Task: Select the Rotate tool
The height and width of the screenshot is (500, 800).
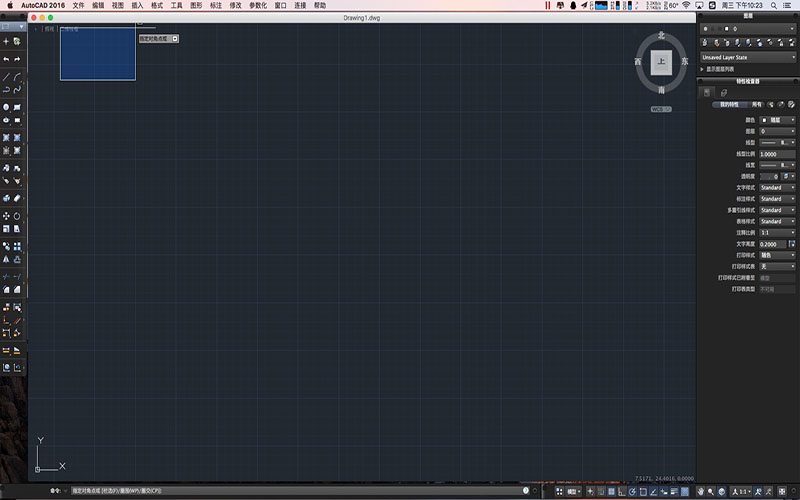Action: coord(17,216)
